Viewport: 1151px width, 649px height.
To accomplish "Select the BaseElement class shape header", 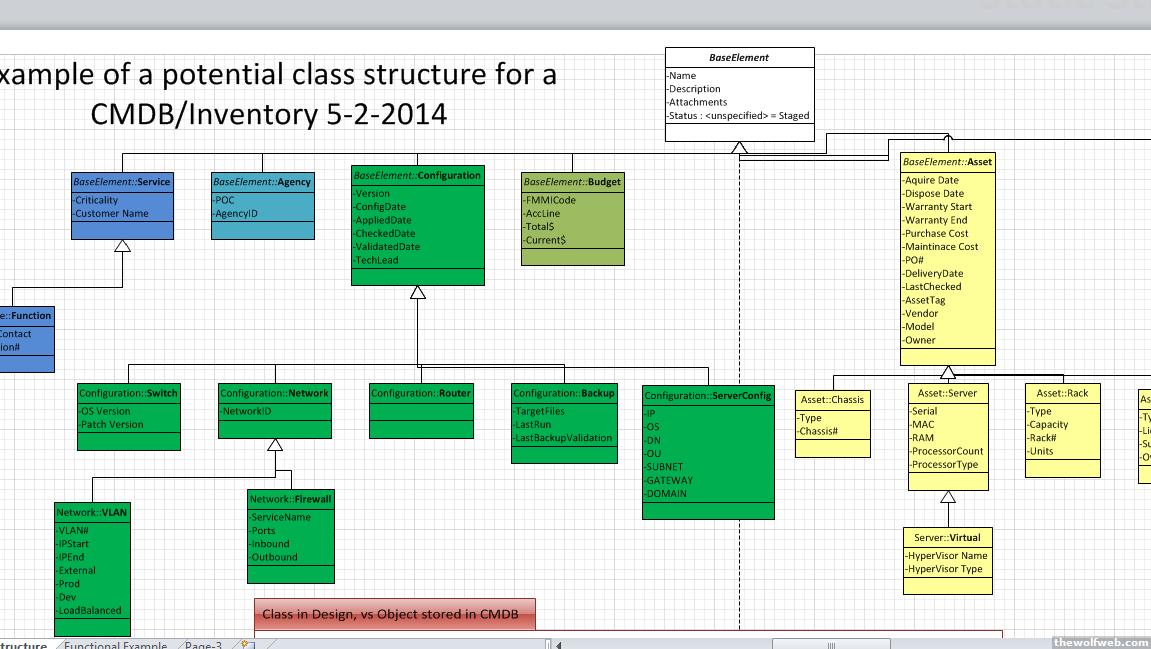I will point(739,58).
